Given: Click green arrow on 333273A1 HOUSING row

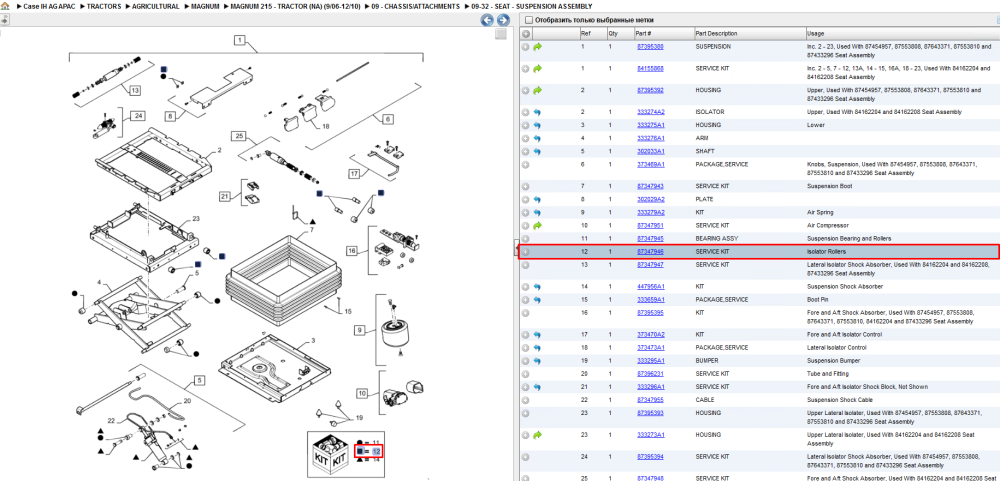Looking at the screenshot, I should (x=538, y=435).
